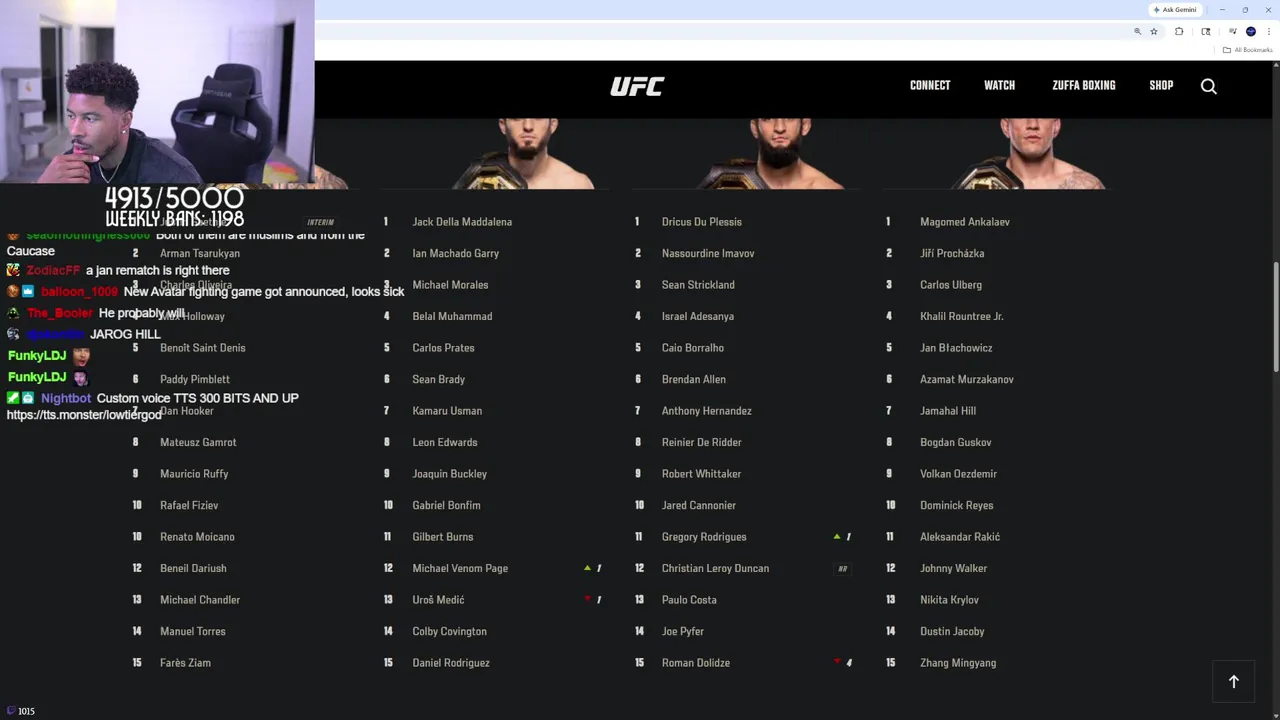This screenshot has width=1280, height=720.
Task: Open the media controls icon
Action: (1233, 32)
